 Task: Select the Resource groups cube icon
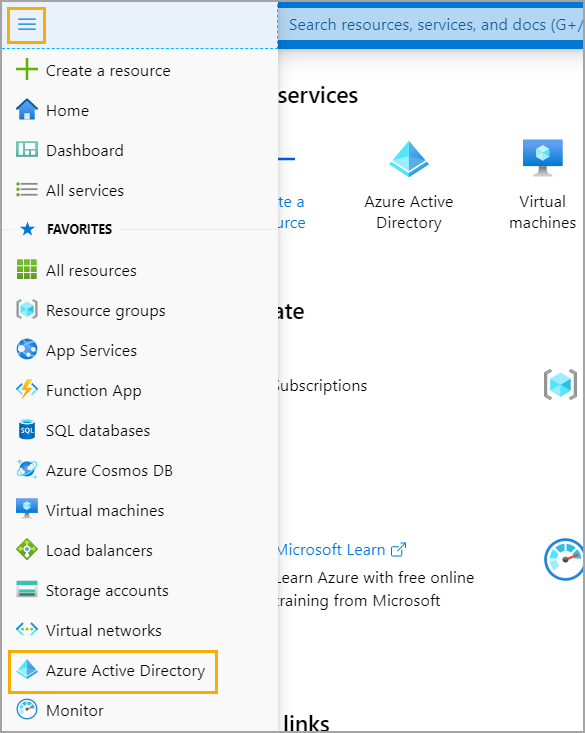click(x=27, y=309)
